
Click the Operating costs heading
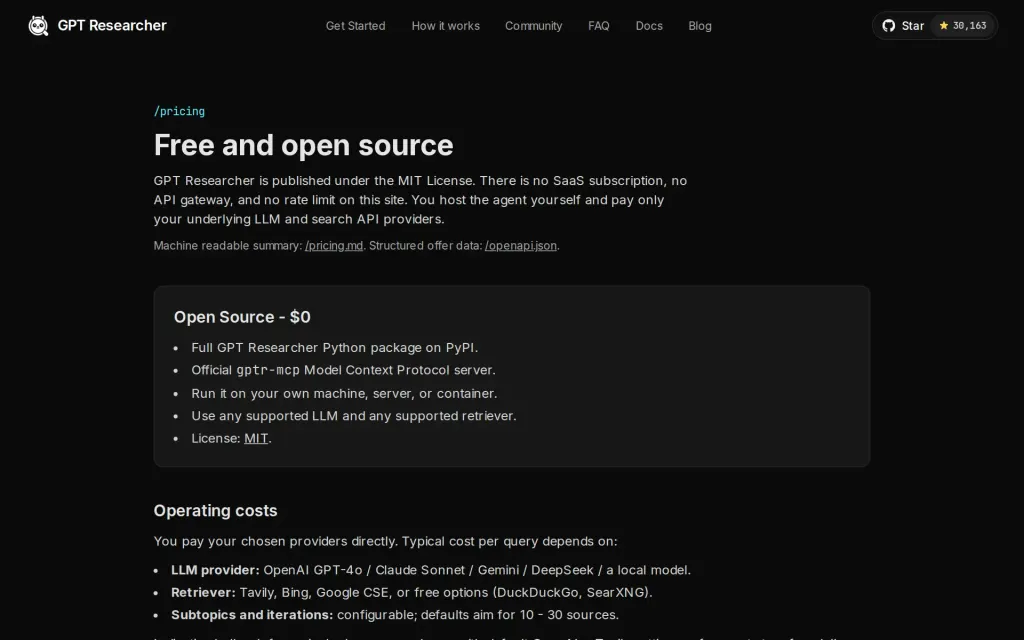(216, 511)
